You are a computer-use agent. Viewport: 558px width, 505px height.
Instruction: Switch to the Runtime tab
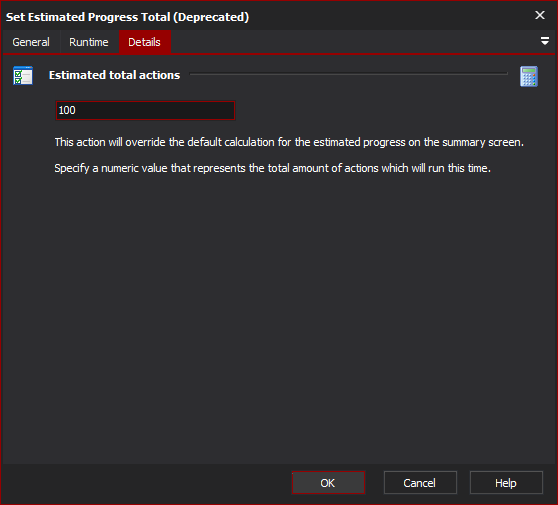89,42
